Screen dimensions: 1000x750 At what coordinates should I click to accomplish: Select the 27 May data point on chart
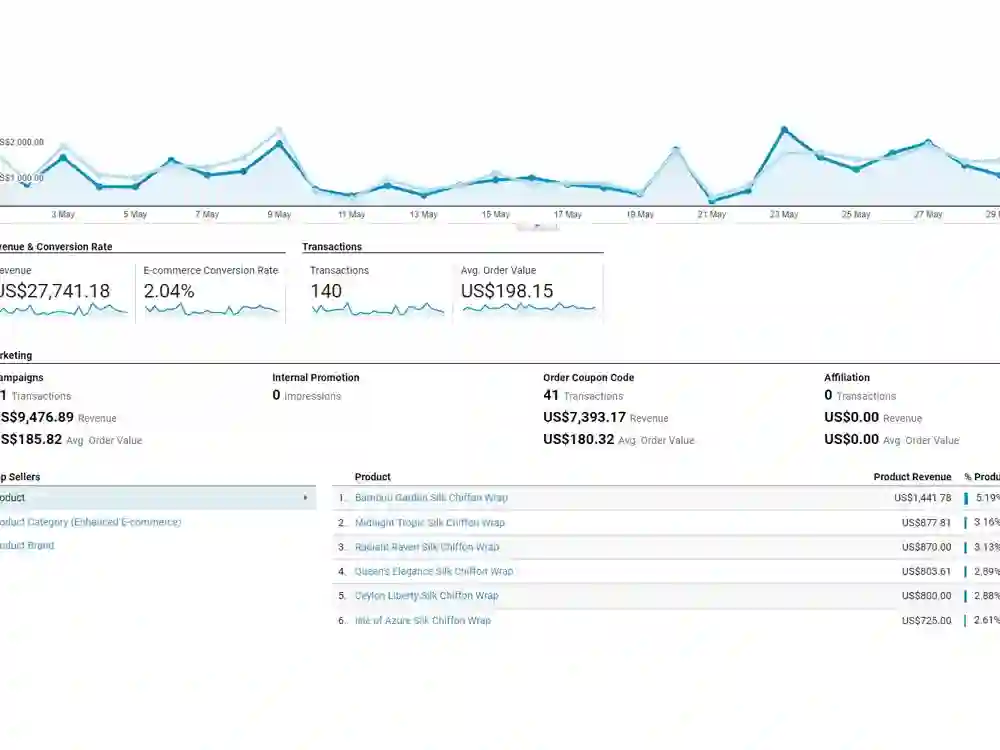(x=928, y=142)
